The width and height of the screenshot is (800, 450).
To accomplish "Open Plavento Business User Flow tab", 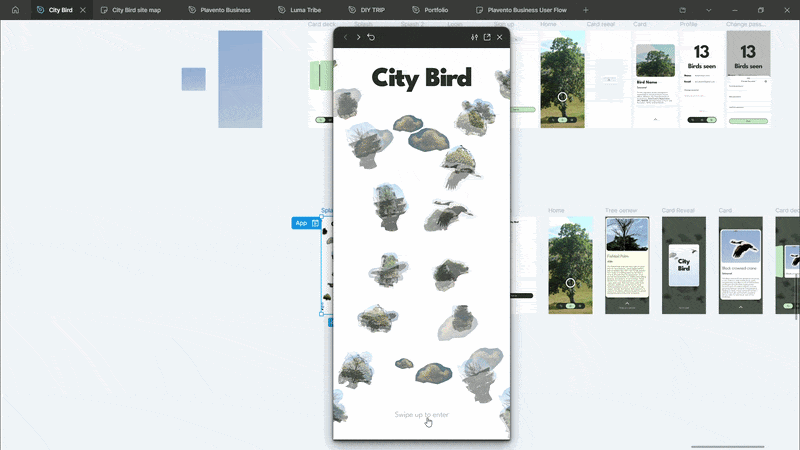I will (x=521, y=10).
